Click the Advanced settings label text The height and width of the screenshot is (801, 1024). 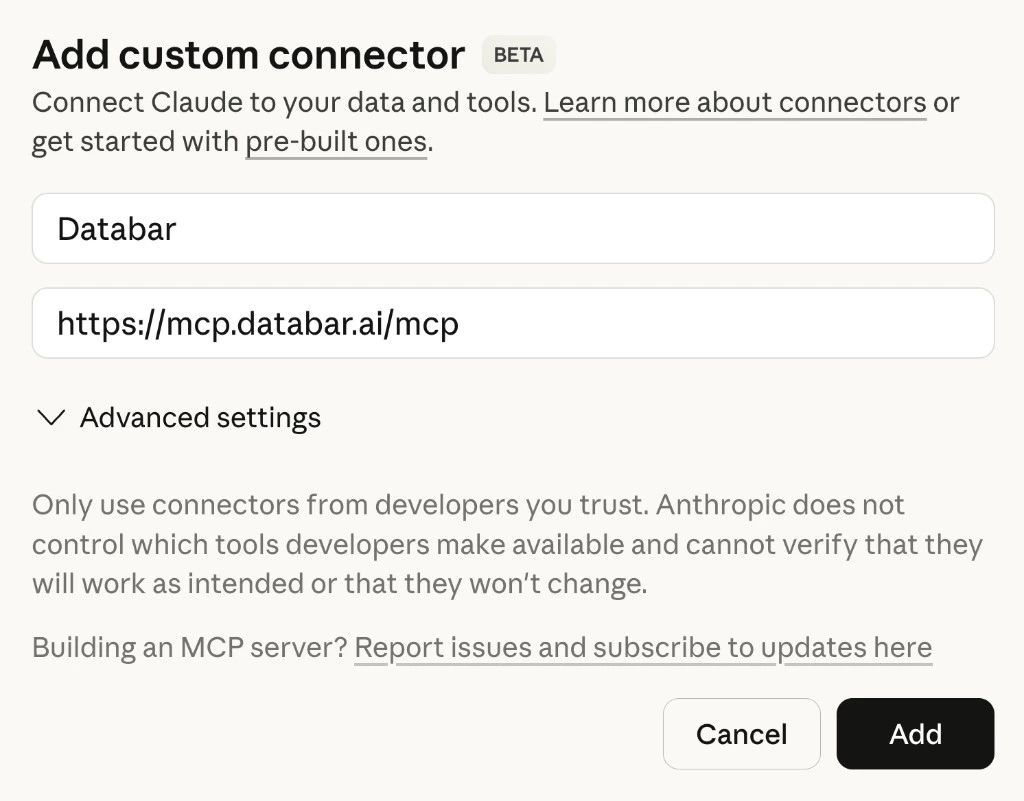point(199,417)
